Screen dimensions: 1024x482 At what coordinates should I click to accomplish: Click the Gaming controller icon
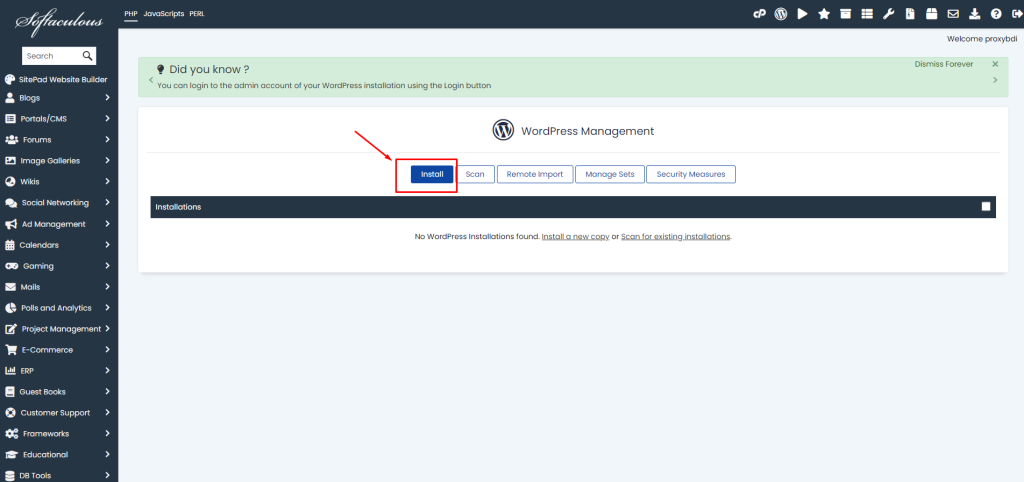coord(11,266)
